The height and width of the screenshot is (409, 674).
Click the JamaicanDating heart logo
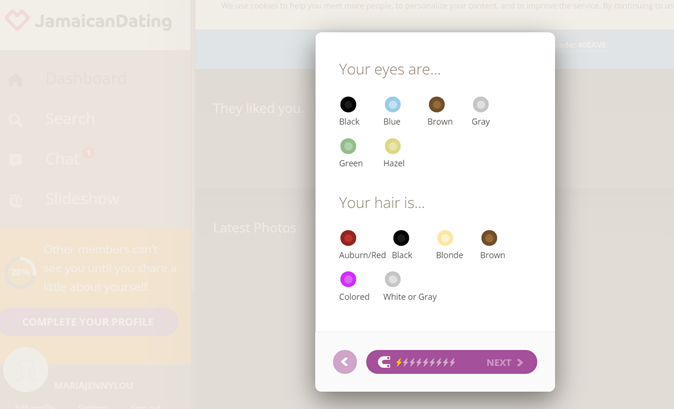click(17, 20)
